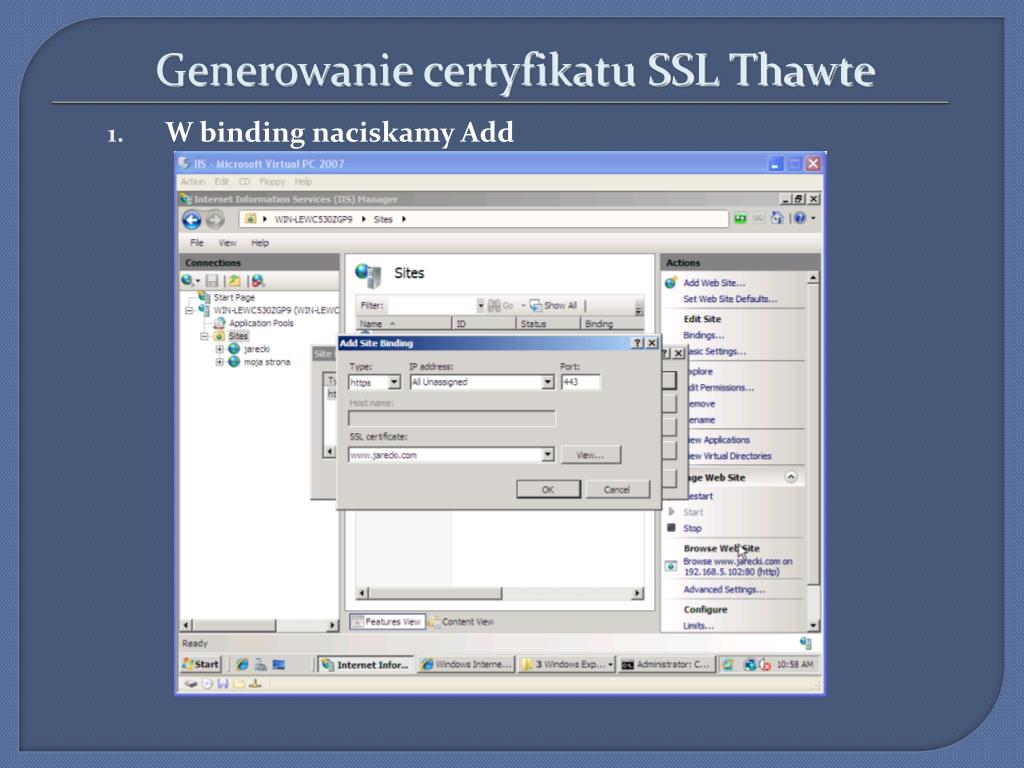The width and height of the screenshot is (1024, 768).
Task: Click the show desktop quick launch icon
Action: (279, 664)
